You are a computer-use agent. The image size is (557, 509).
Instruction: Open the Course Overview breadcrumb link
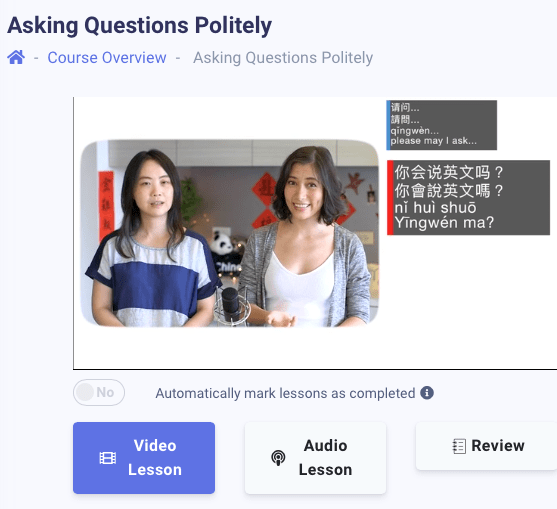pos(107,58)
